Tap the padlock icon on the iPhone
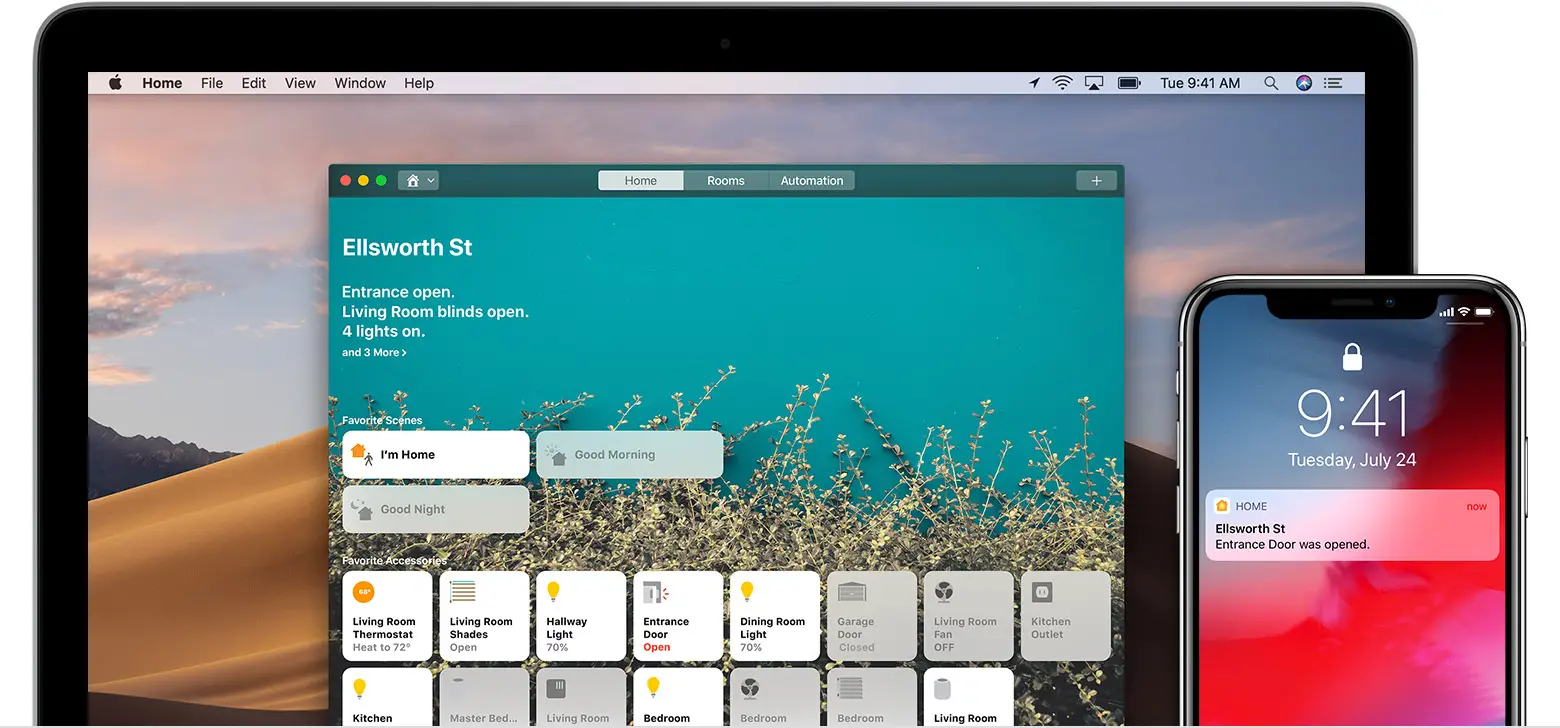The width and height of the screenshot is (1560, 728). (x=1352, y=355)
